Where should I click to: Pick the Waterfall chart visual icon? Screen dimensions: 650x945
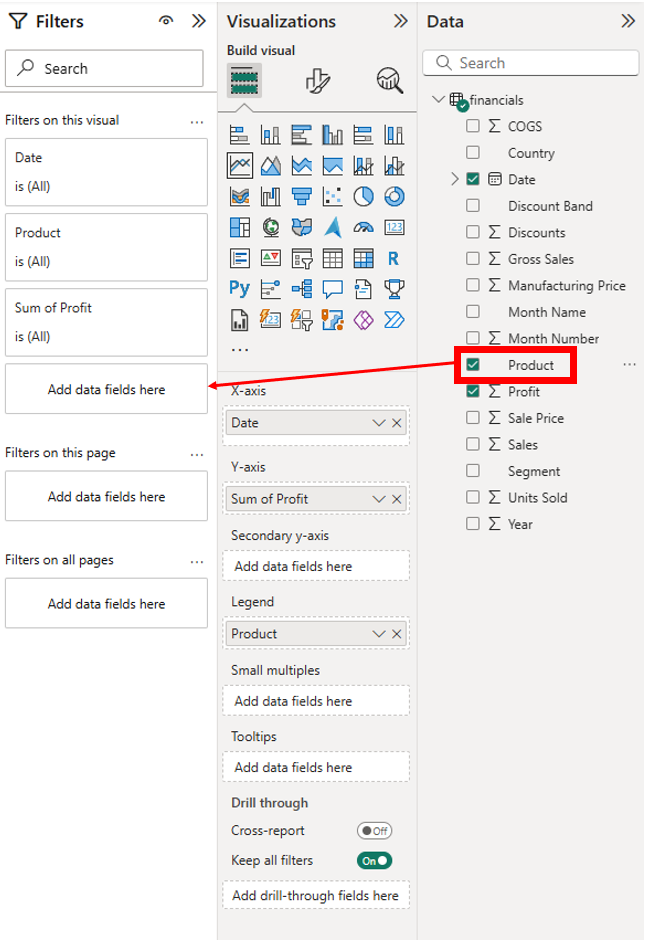[270, 196]
